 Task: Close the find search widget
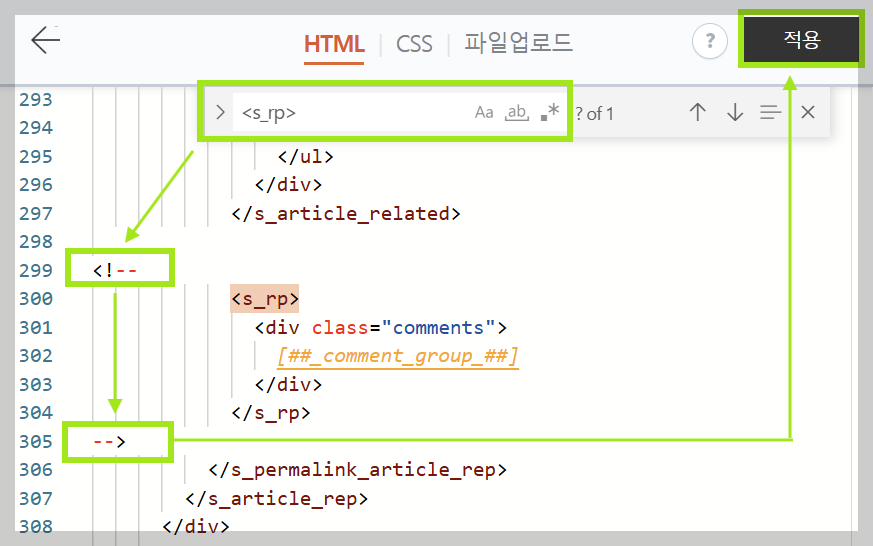(808, 112)
